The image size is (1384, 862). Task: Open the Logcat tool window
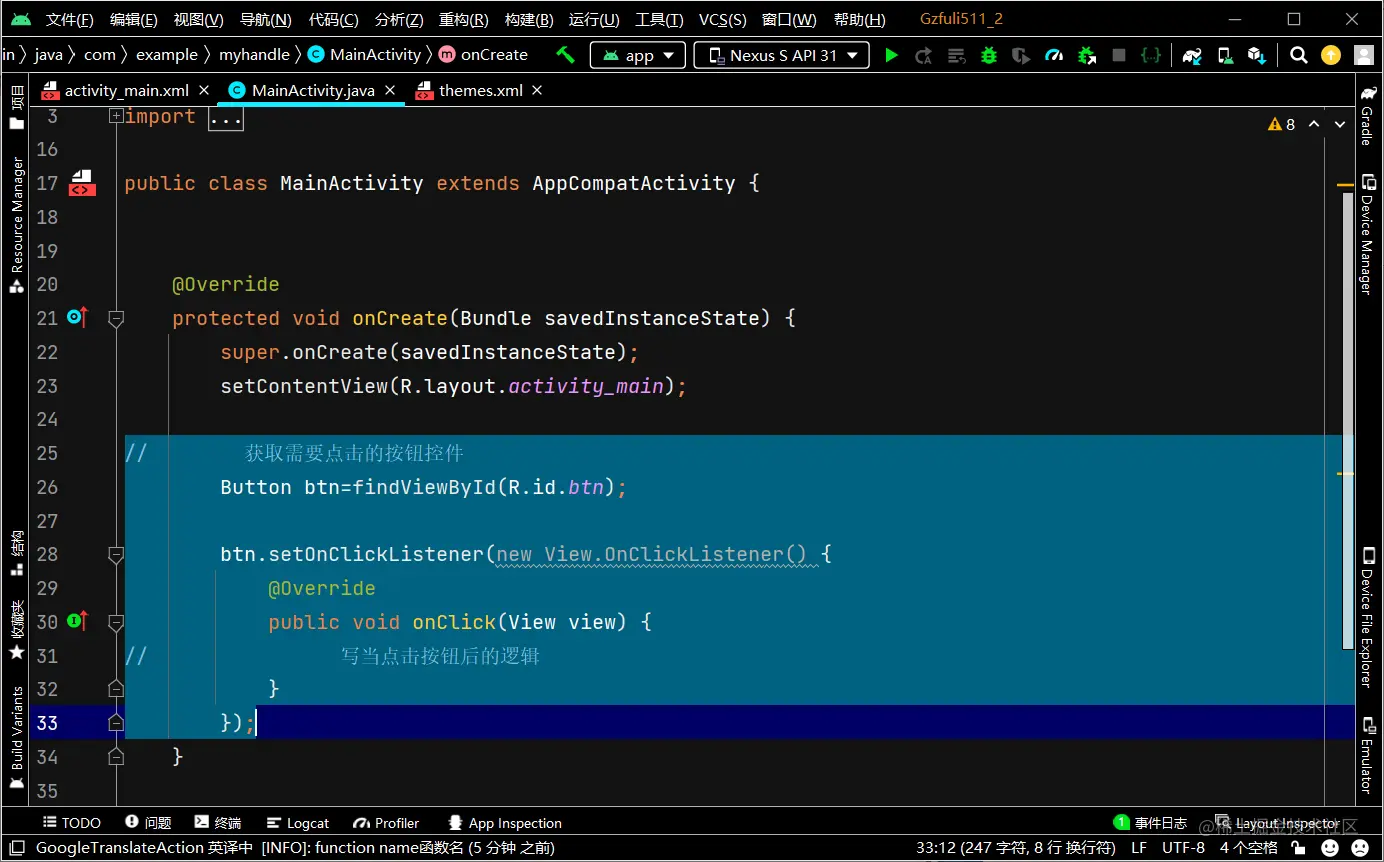click(x=298, y=823)
